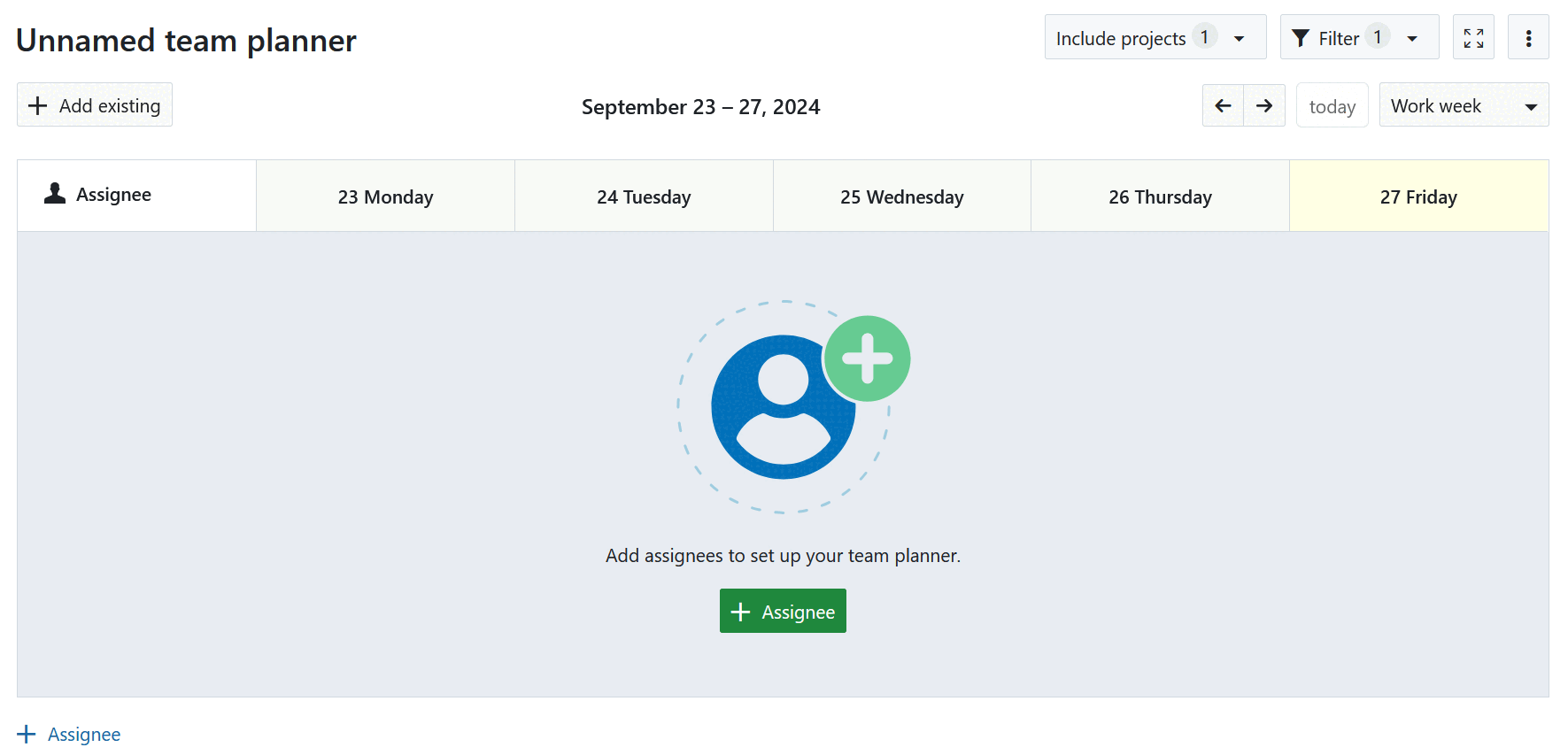Image resolution: width=1568 pixels, height=755 pixels.
Task: Click the filter funnel icon
Action: click(x=1301, y=37)
